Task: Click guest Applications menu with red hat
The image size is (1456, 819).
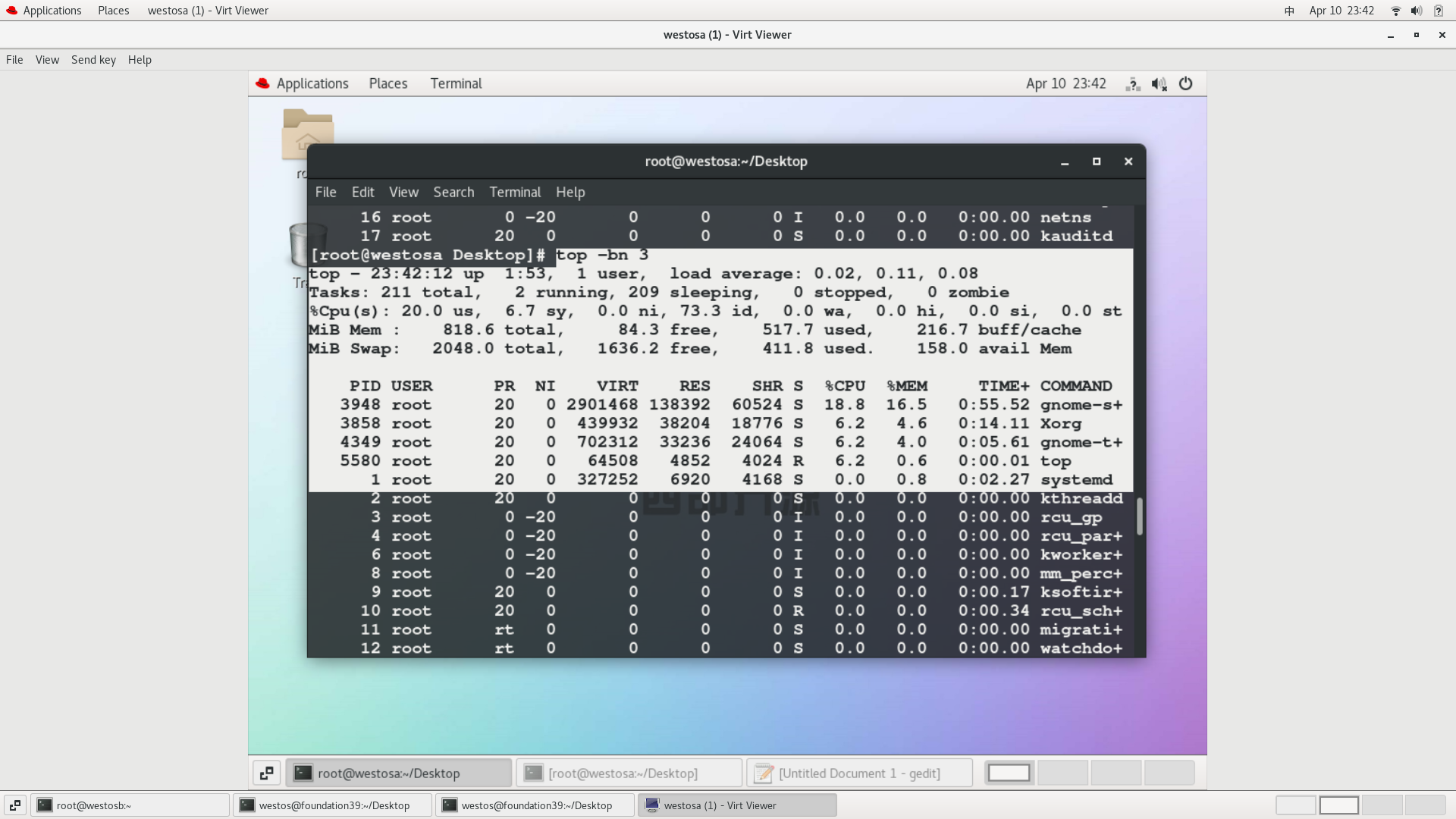Action: pos(303,83)
